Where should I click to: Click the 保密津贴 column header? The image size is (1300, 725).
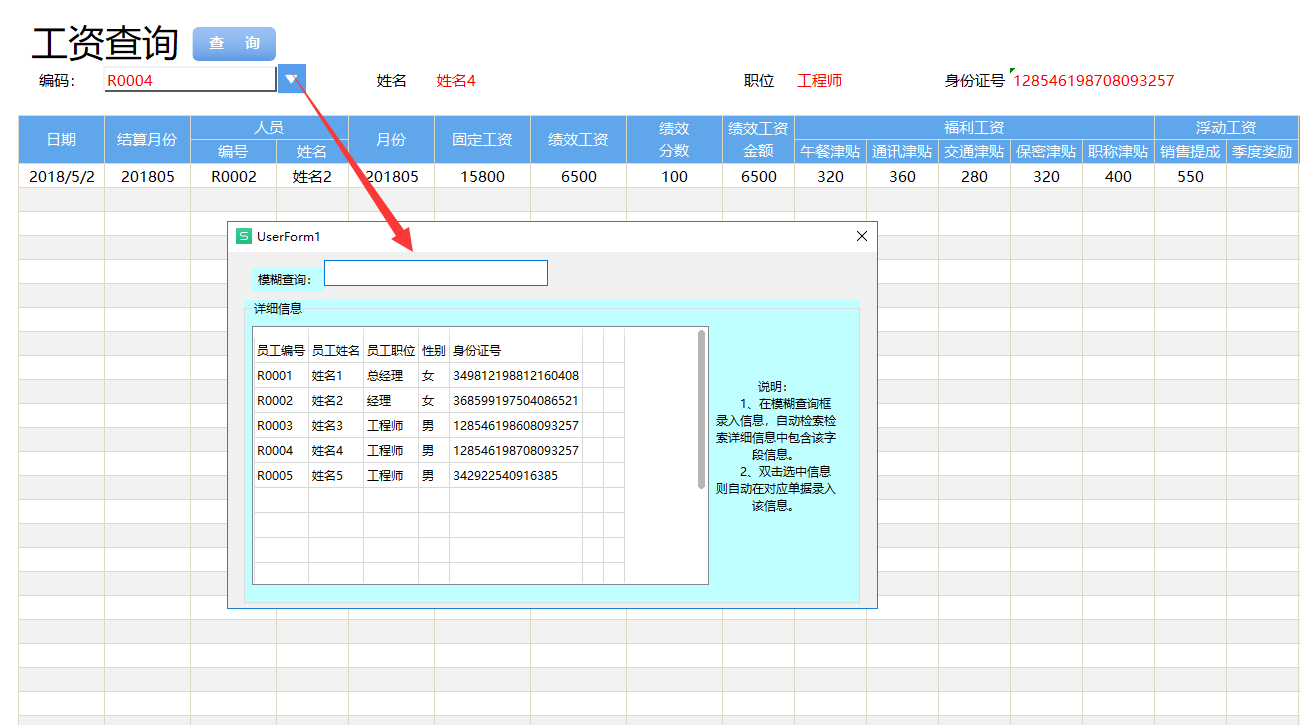1047,152
